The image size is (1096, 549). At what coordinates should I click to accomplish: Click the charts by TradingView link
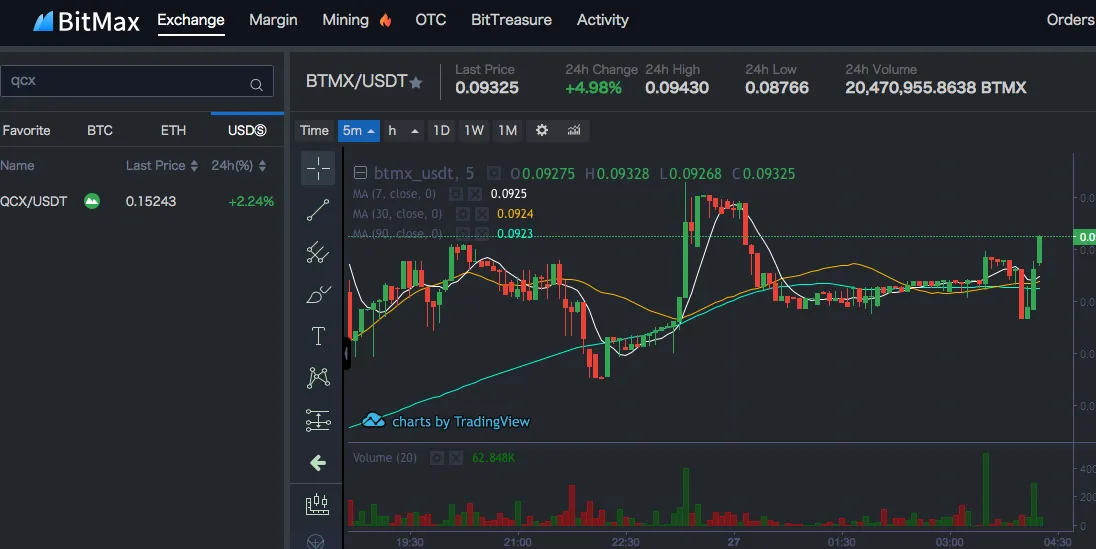pyautogui.click(x=446, y=421)
